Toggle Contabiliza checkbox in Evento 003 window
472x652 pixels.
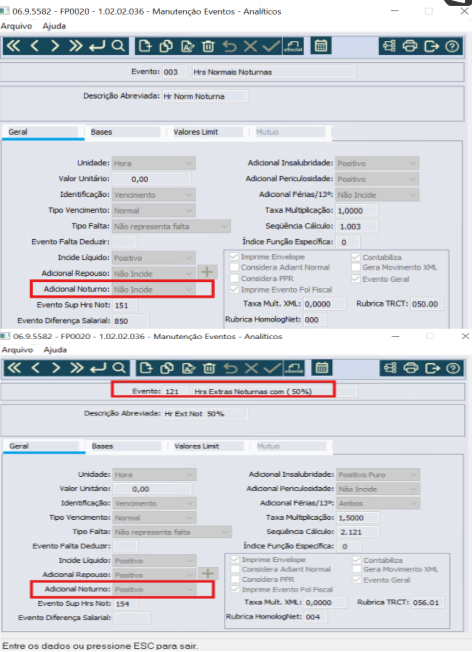point(356,257)
